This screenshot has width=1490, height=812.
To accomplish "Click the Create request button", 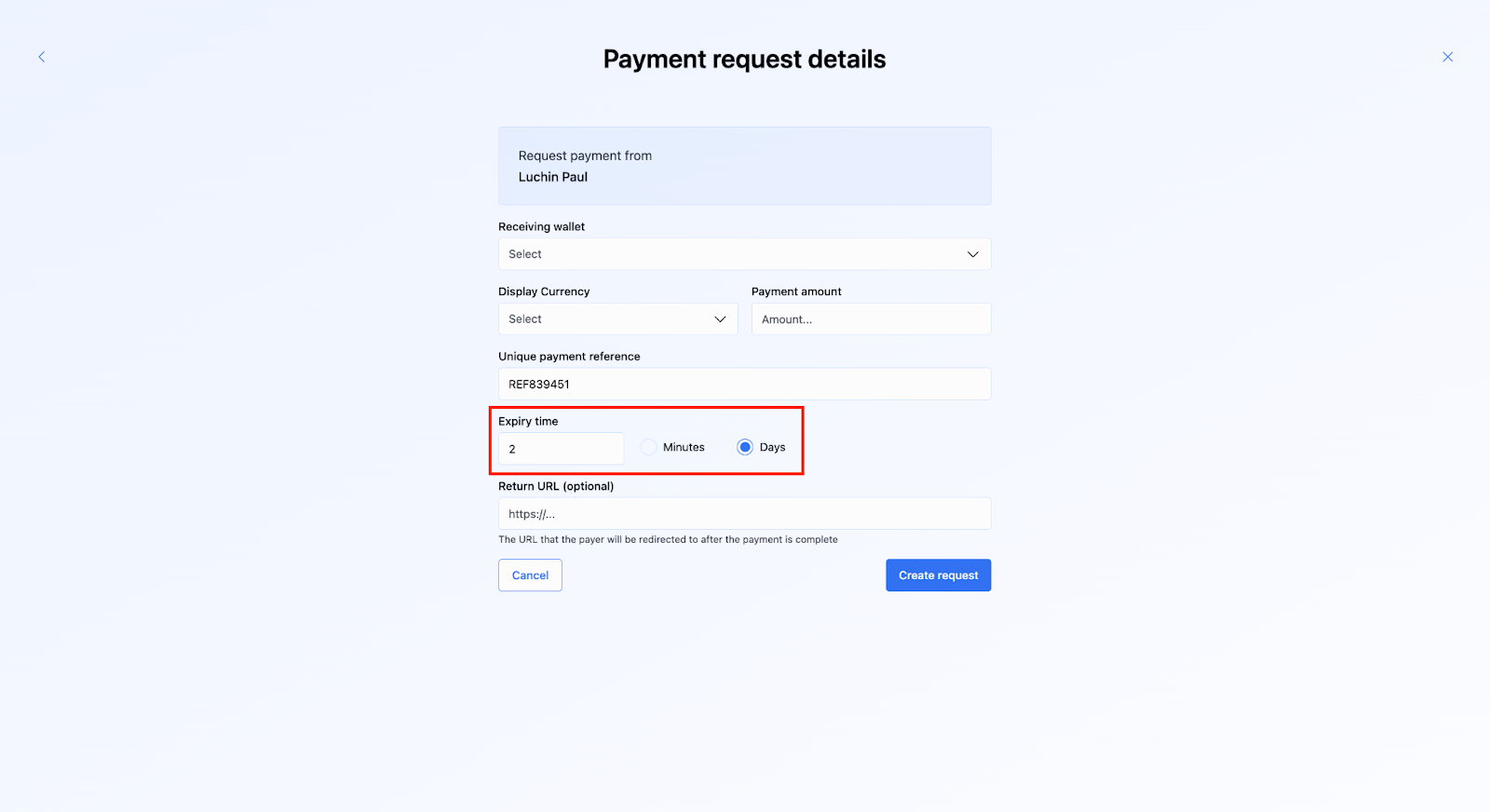I will click(938, 575).
